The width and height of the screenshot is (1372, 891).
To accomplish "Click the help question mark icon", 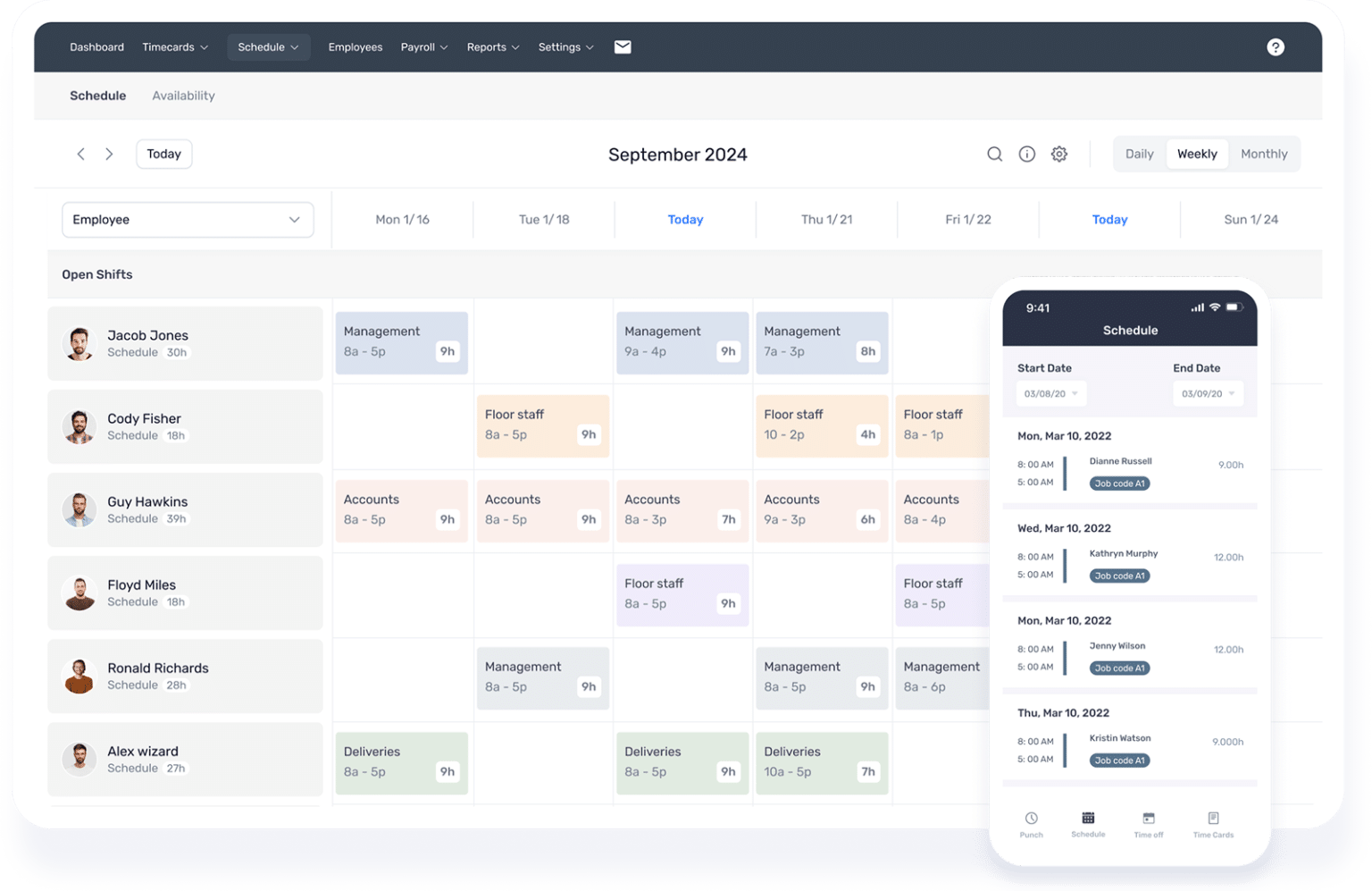I will pyautogui.click(x=1276, y=46).
